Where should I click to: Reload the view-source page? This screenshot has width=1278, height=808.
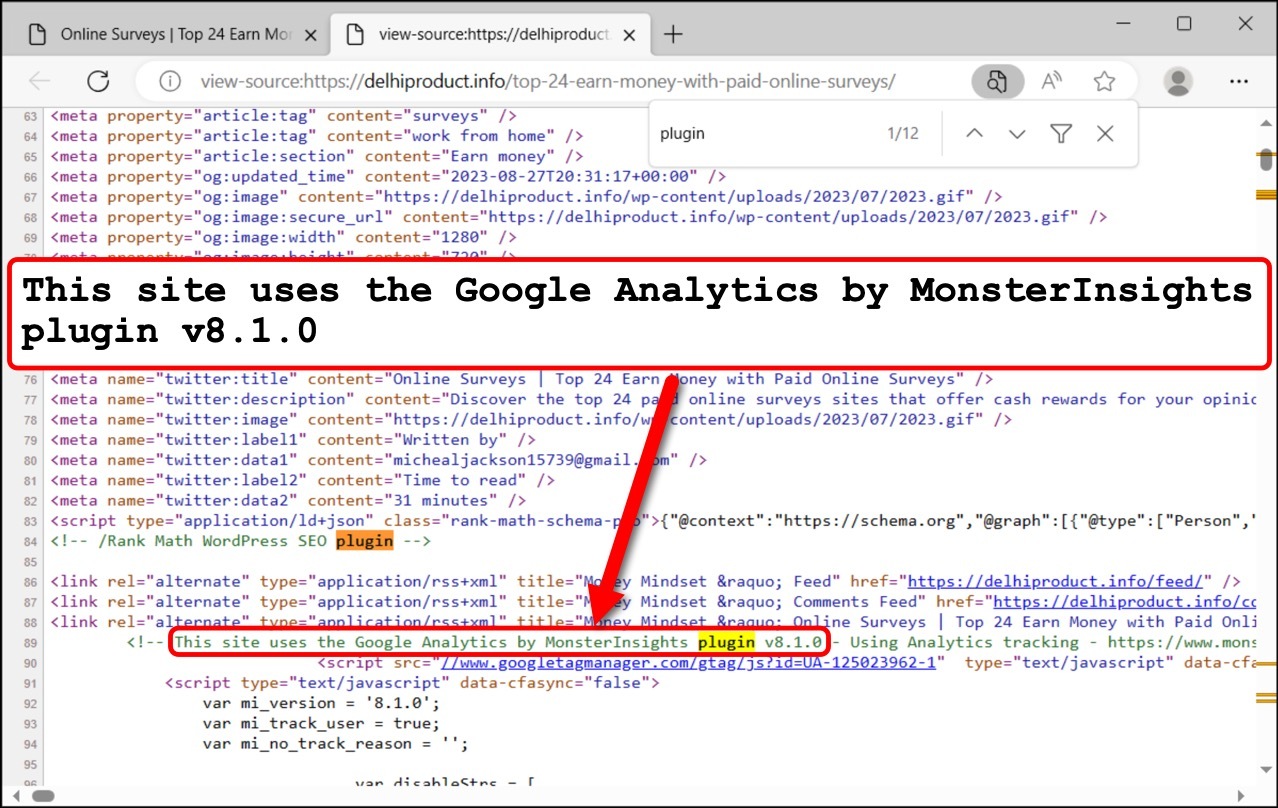click(98, 81)
